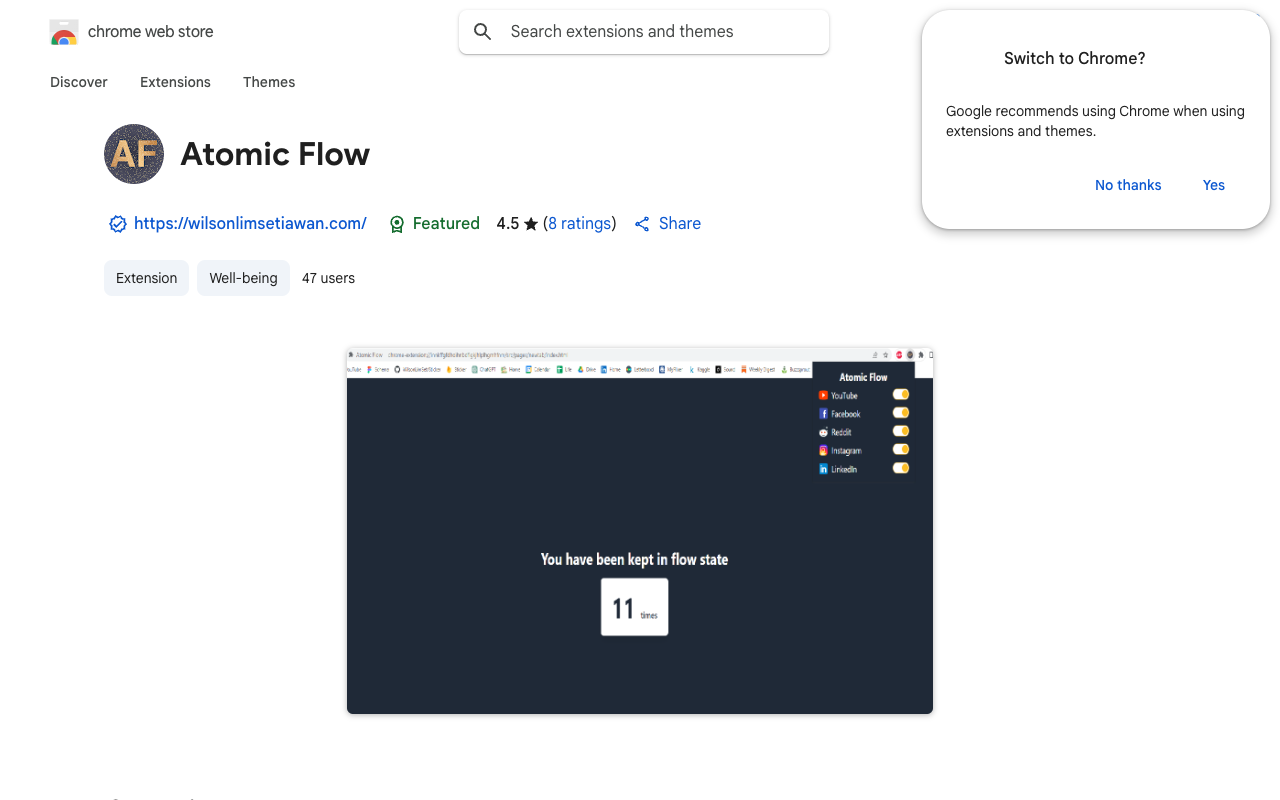Click the rating star icon next to 4.5
This screenshot has height=800, width=1280.
point(531,224)
